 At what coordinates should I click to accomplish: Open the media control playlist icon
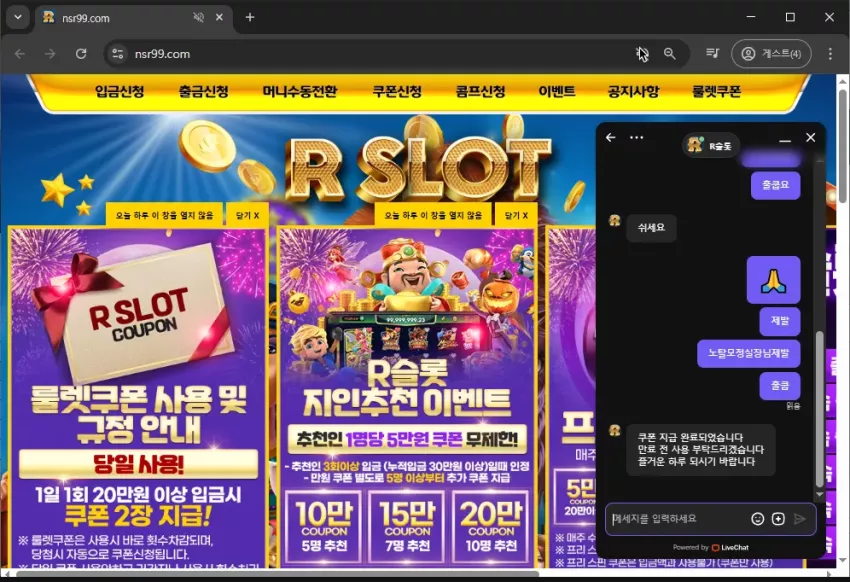[712, 53]
